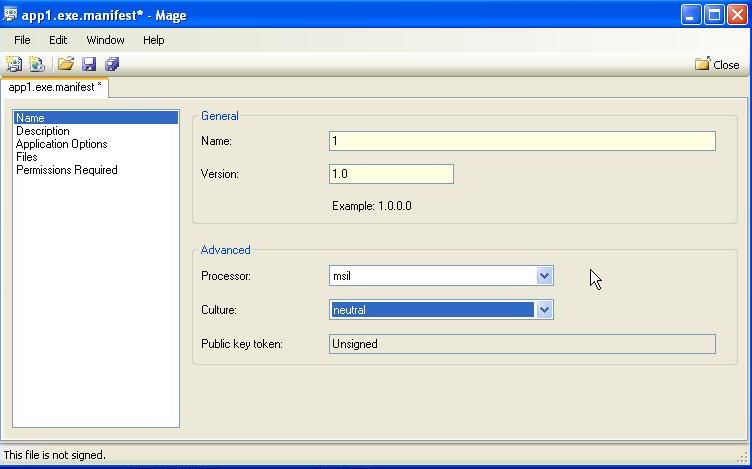Click the Public key token field
The image size is (752, 469).
(x=522, y=344)
